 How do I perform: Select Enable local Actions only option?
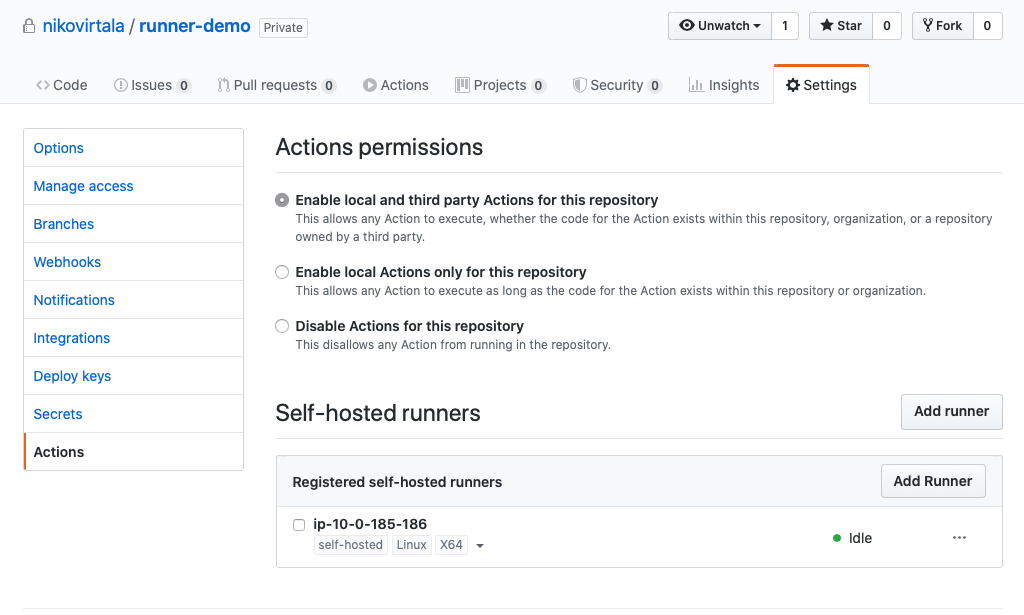[281, 272]
